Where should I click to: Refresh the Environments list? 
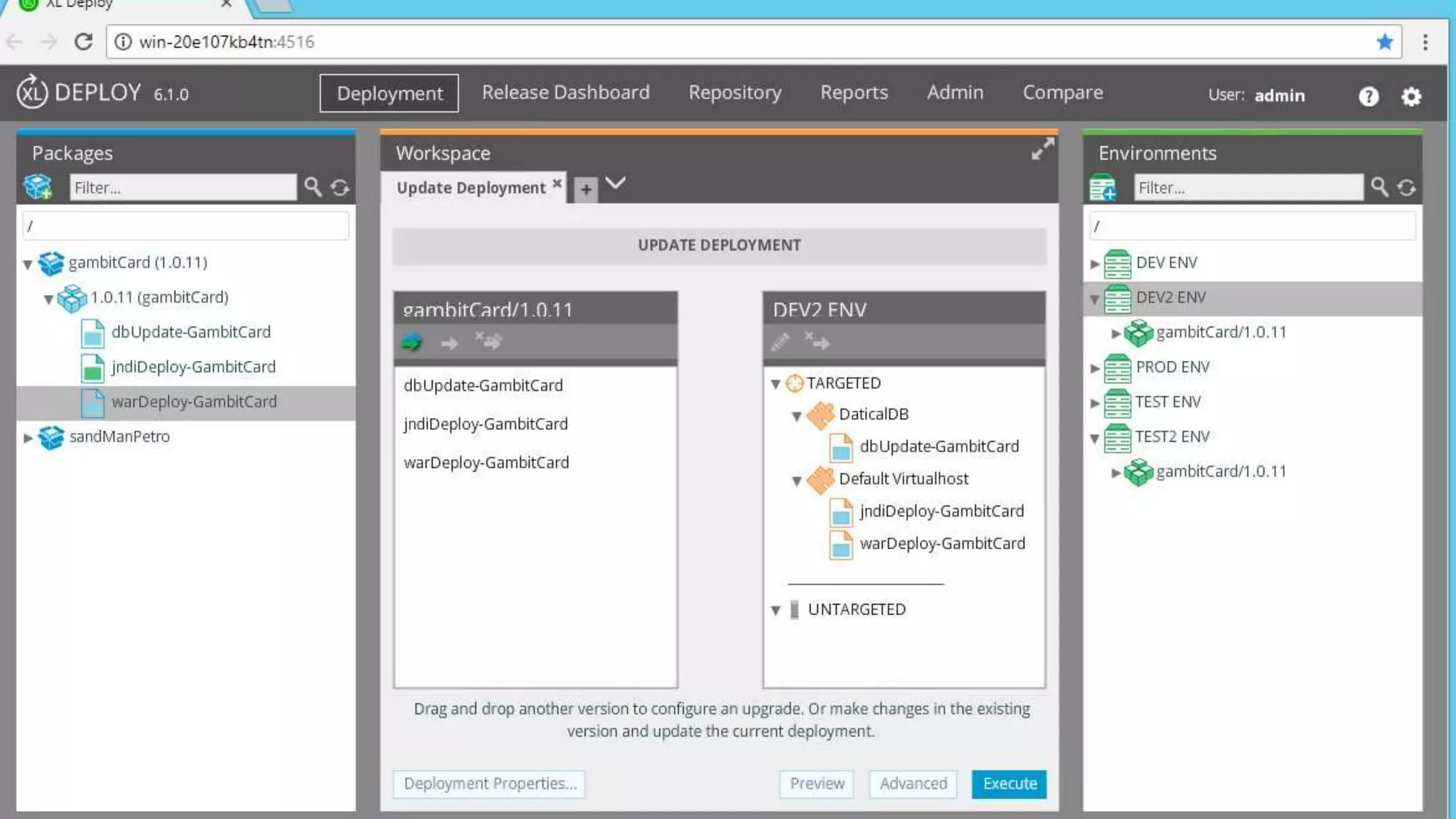coord(1406,188)
